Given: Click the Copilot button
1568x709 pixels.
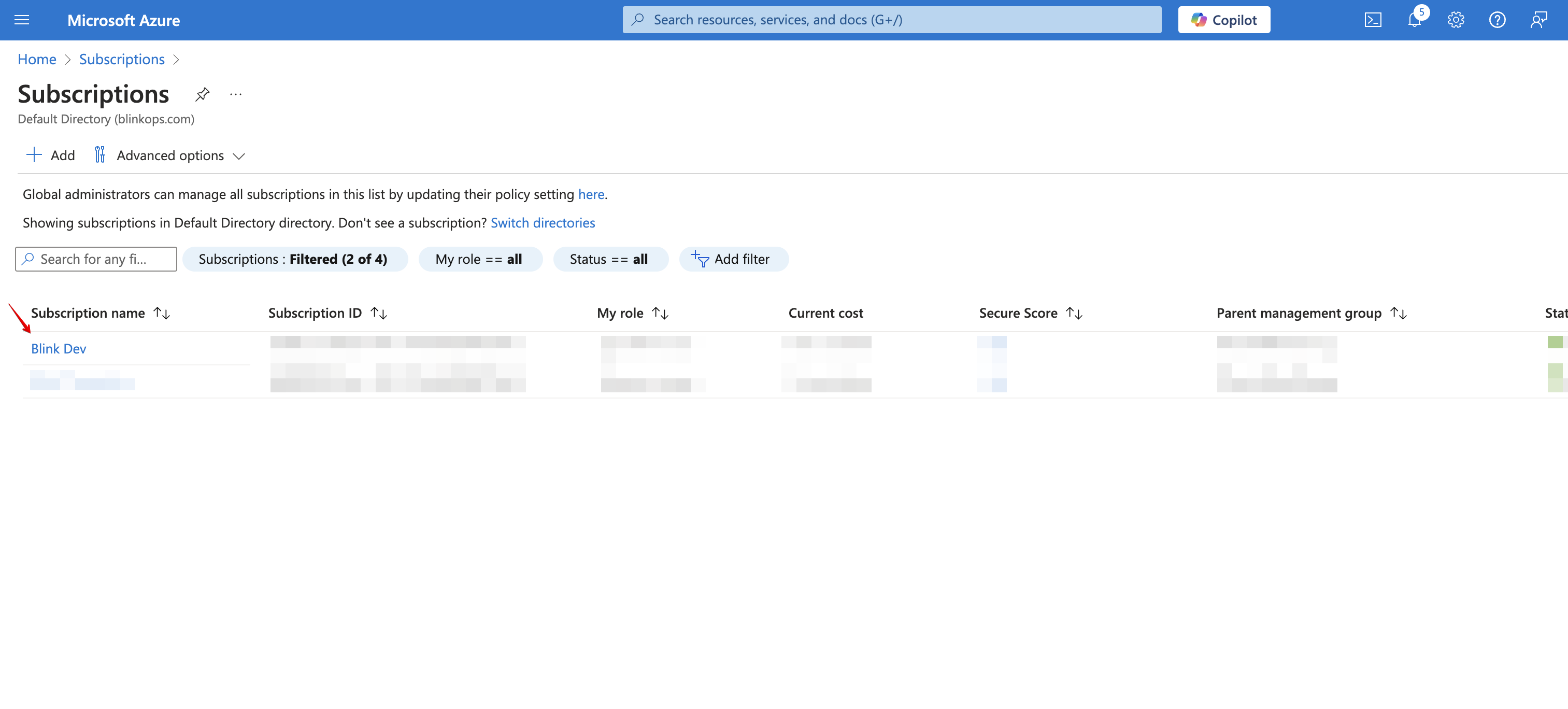Looking at the screenshot, I should [1223, 20].
